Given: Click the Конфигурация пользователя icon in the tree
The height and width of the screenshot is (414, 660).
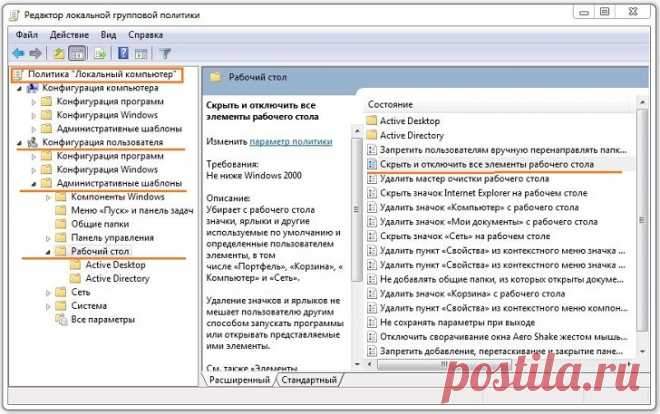Looking at the screenshot, I should 33,142.
